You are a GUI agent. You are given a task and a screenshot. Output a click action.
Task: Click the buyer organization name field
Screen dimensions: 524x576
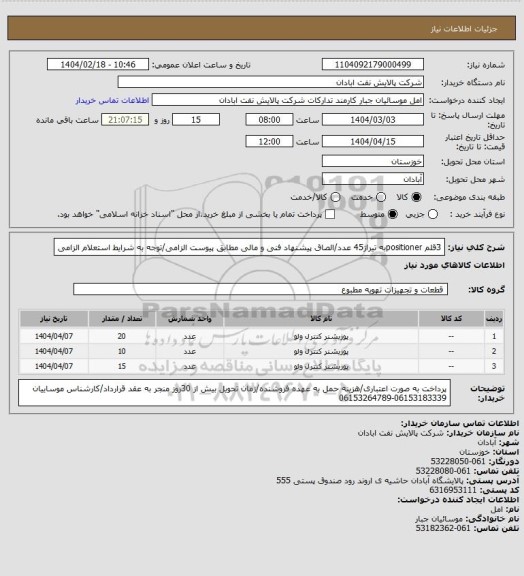pos(270,82)
